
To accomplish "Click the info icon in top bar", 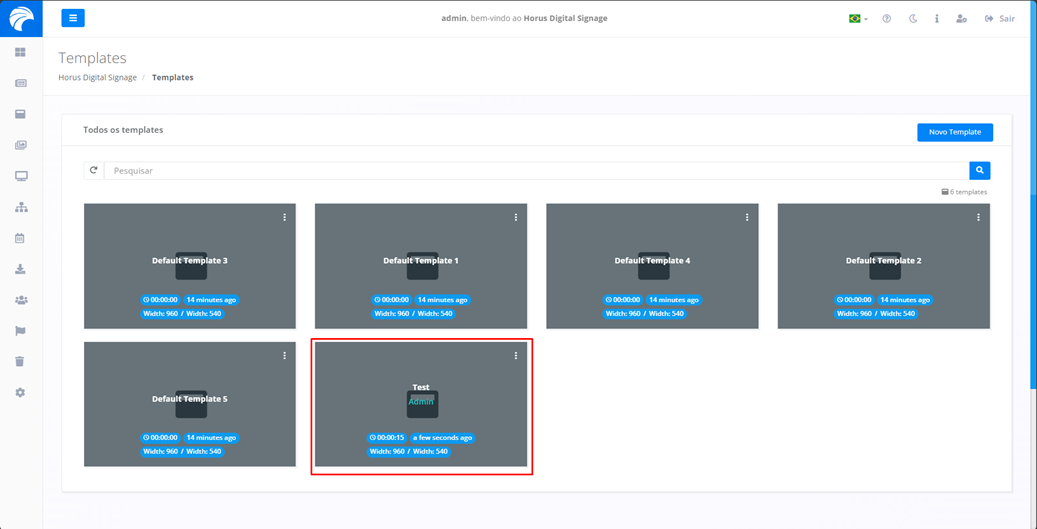I will 937,19.
